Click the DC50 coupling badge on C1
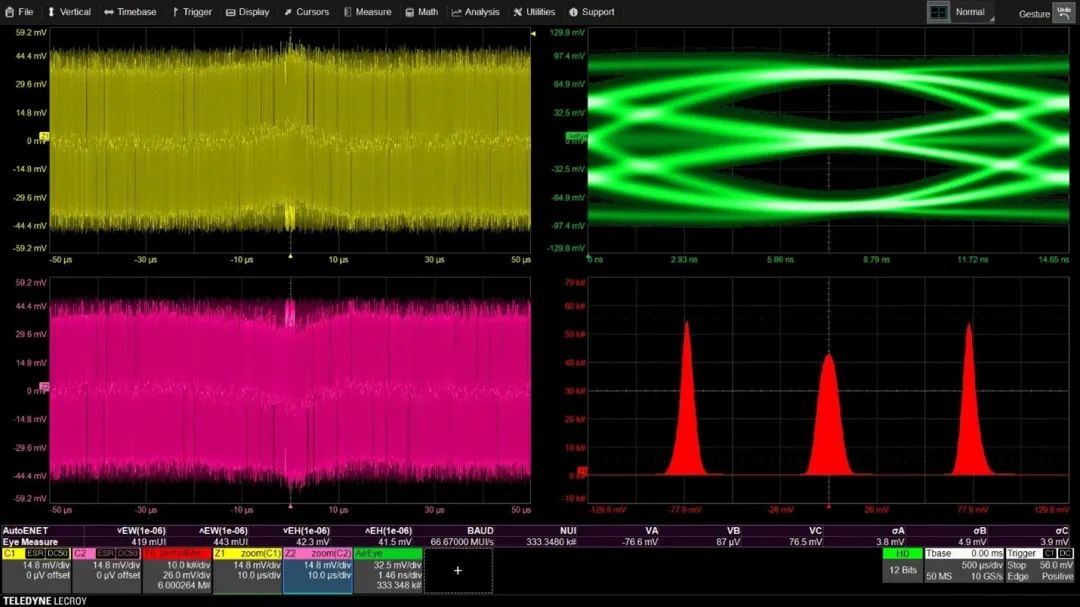Image resolution: width=1080 pixels, height=607 pixels. 58,553
